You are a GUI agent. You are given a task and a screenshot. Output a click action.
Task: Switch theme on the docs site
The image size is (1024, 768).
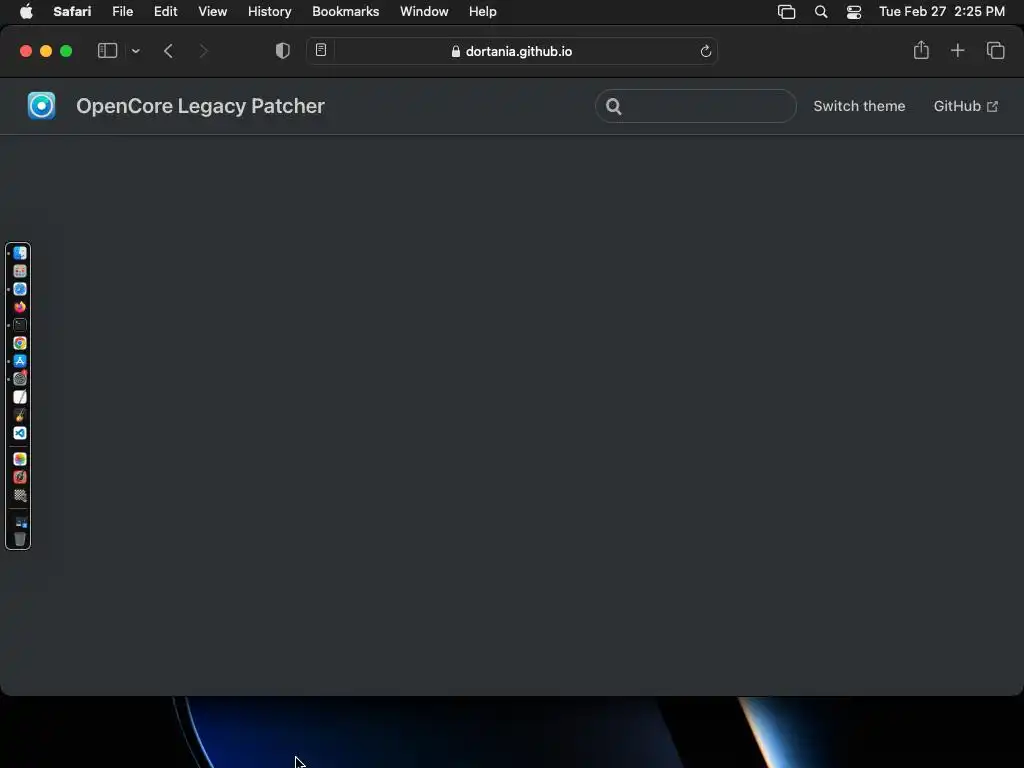click(859, 106)
